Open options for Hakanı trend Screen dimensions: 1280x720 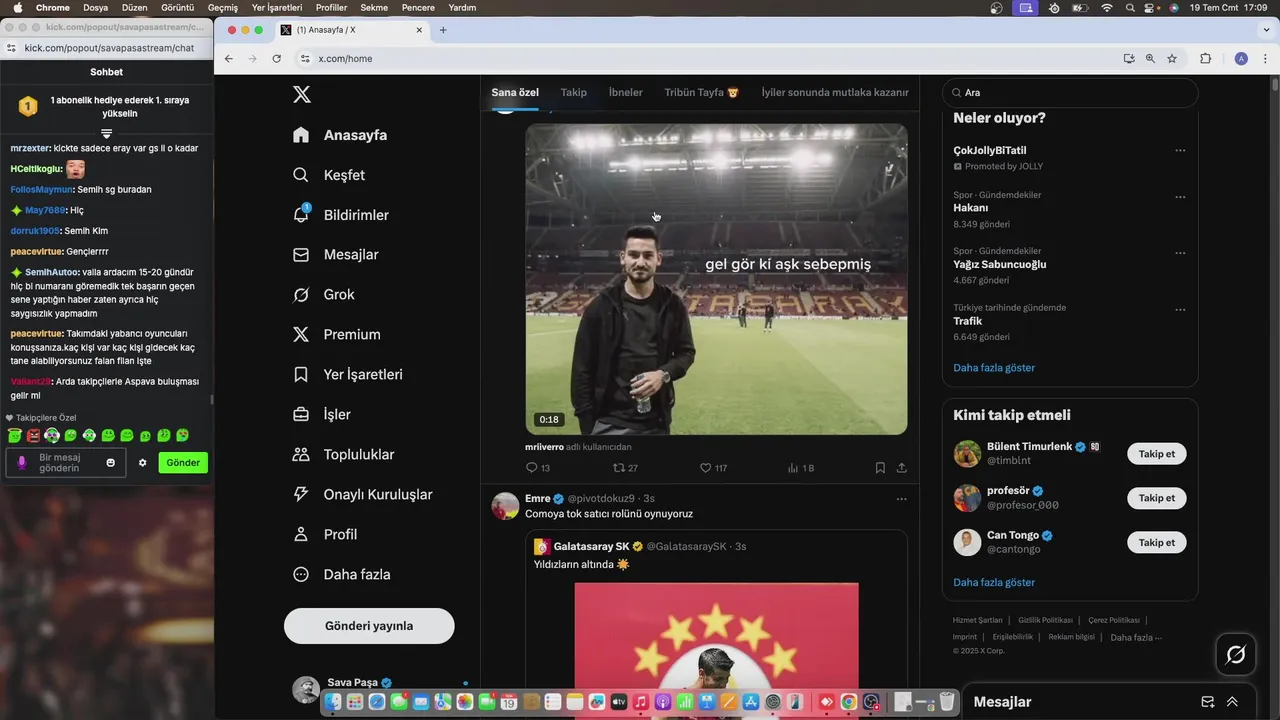(x=1180, y=197)
